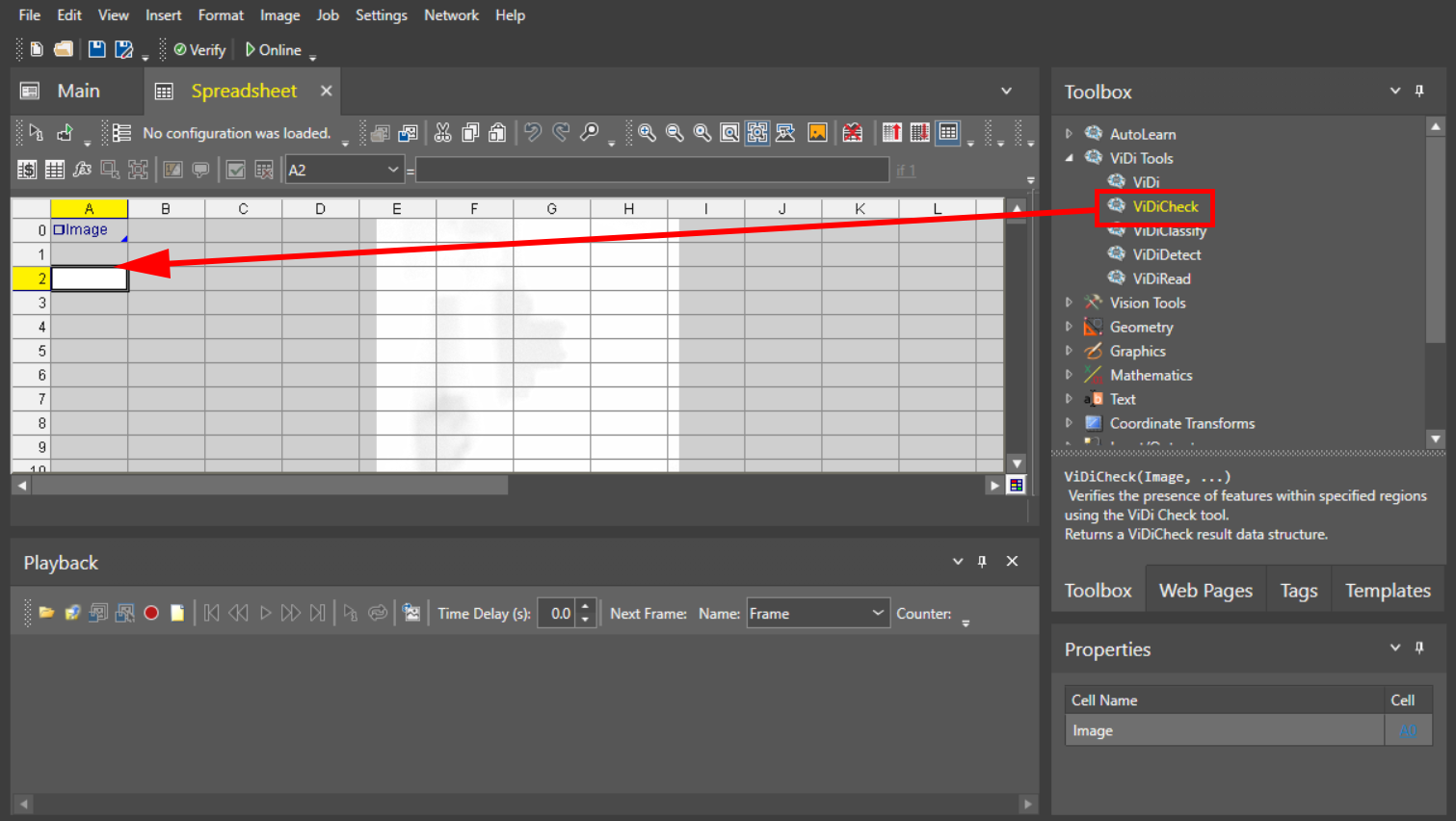The width and height of the screenshot is (1456, 821).
Task: Select the ViDiDetect tool in Toolbox
Action: (x=1166, y=254)
